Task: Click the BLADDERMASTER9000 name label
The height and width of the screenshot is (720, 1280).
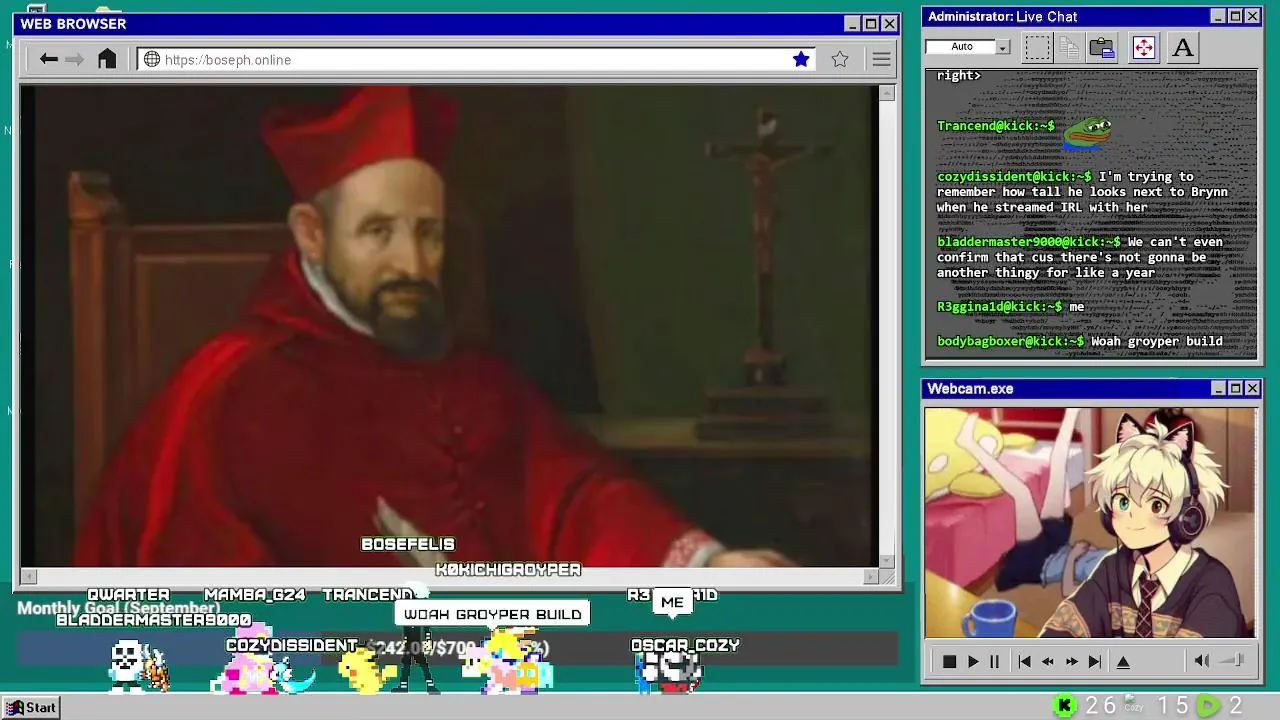Action: click(153, 620)
